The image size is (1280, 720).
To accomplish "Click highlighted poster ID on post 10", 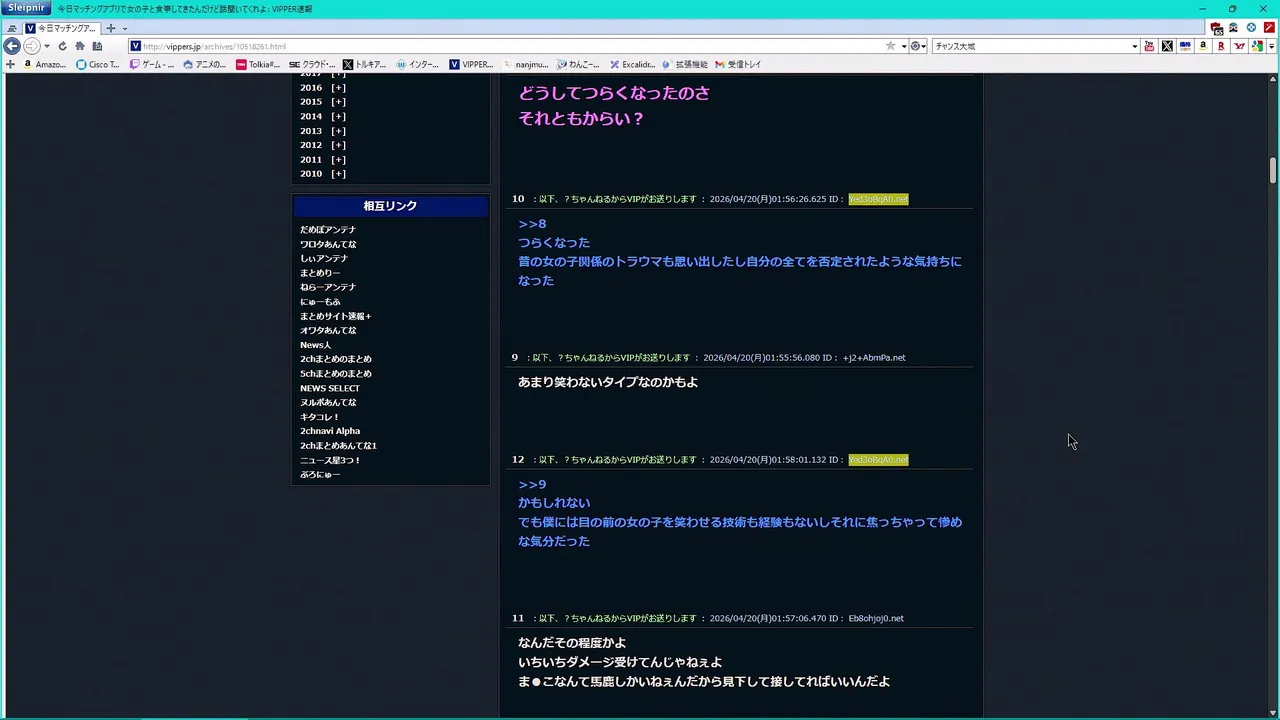I will pyautogui.click(x=878, y=199).
